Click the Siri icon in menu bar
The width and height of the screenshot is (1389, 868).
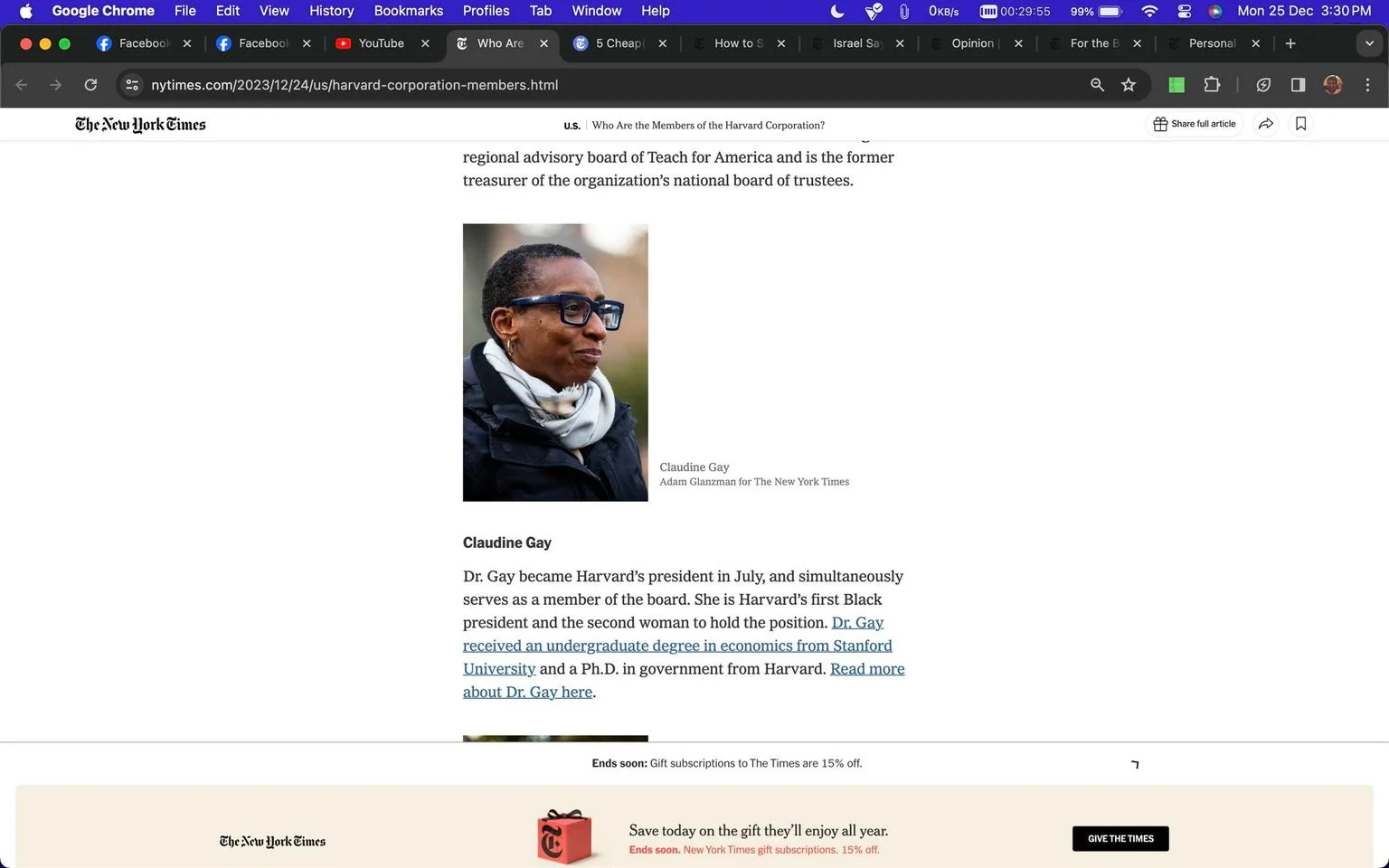(1215, 11)
